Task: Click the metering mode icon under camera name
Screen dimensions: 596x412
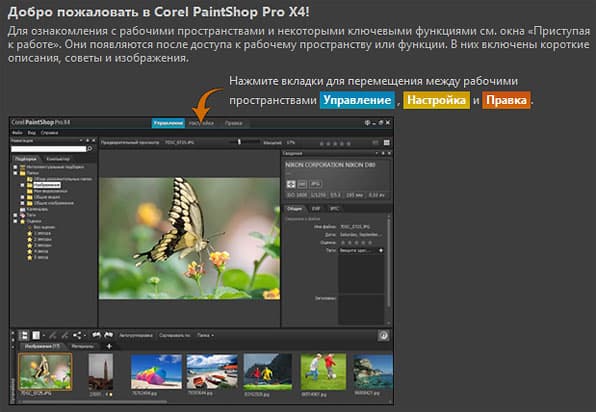Action: coord(291,184)
